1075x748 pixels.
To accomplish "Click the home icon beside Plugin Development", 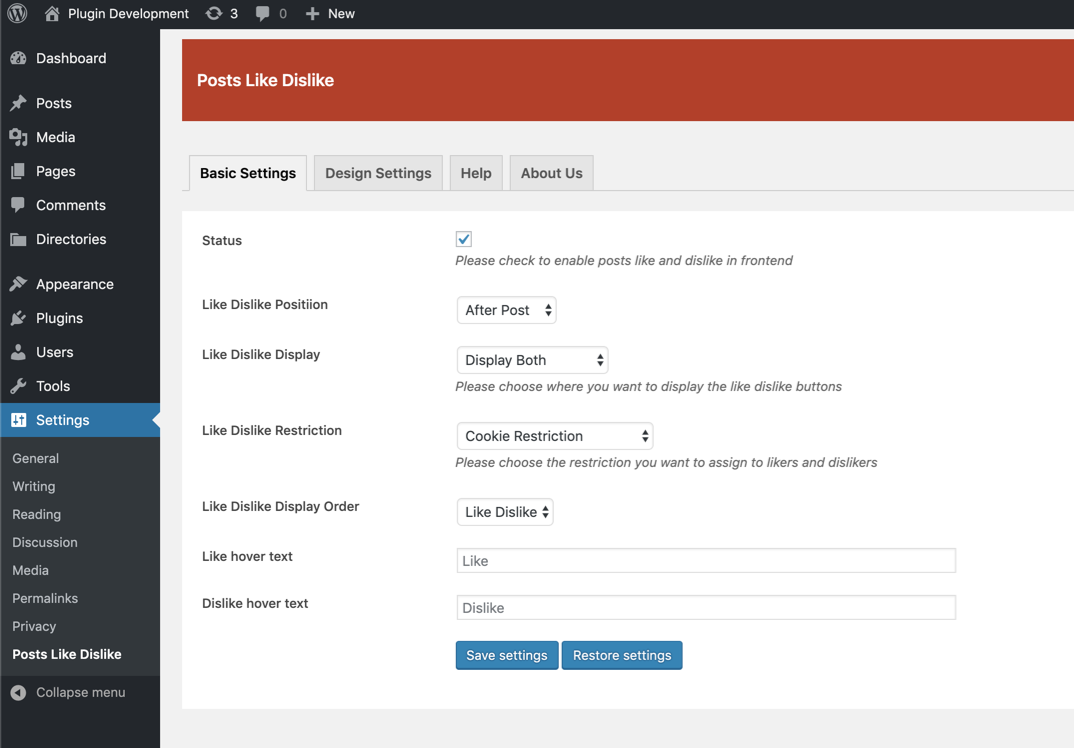I will point(52,14).
